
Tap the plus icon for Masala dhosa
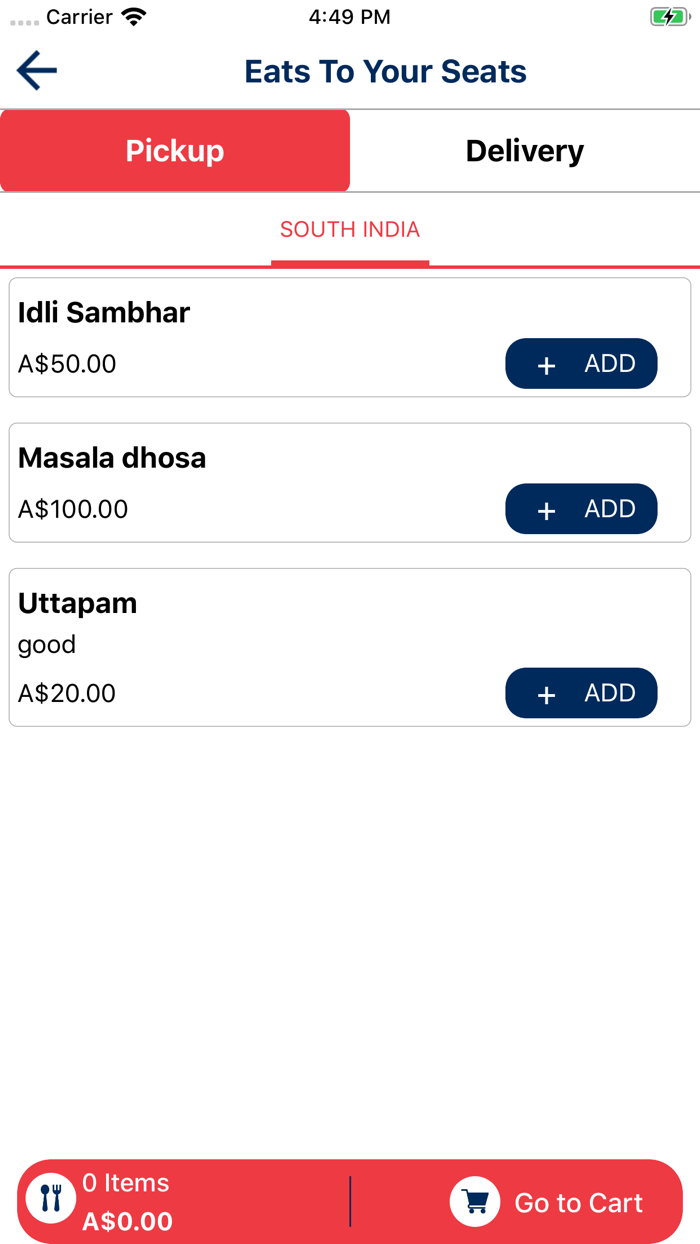point(546,510)
